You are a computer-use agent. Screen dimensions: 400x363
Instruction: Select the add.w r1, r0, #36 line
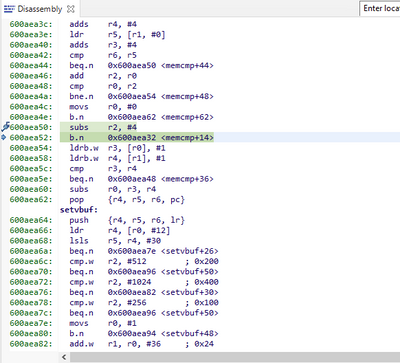(142, 344)
